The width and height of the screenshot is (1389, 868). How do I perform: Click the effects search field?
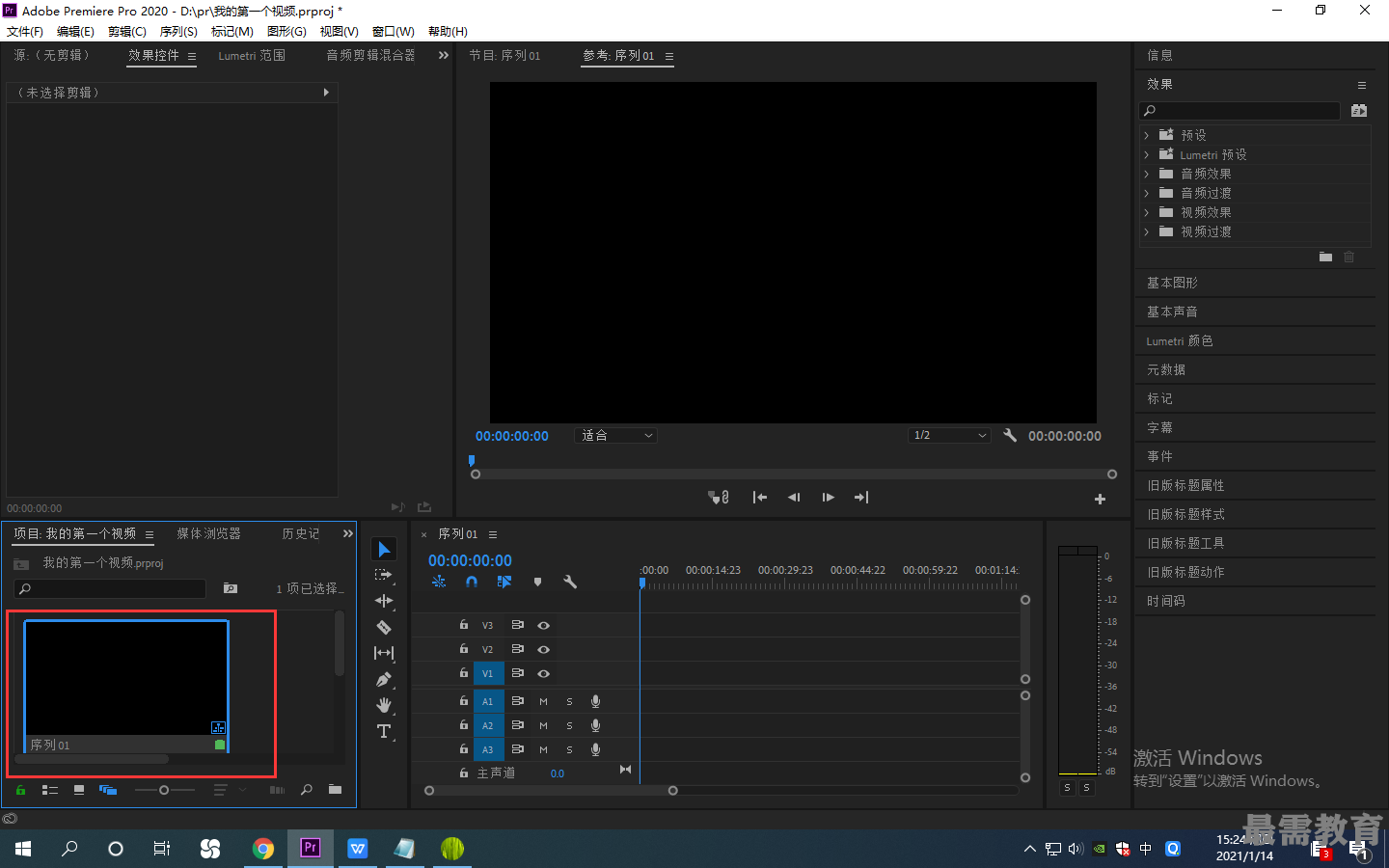tap(1239, 111)
